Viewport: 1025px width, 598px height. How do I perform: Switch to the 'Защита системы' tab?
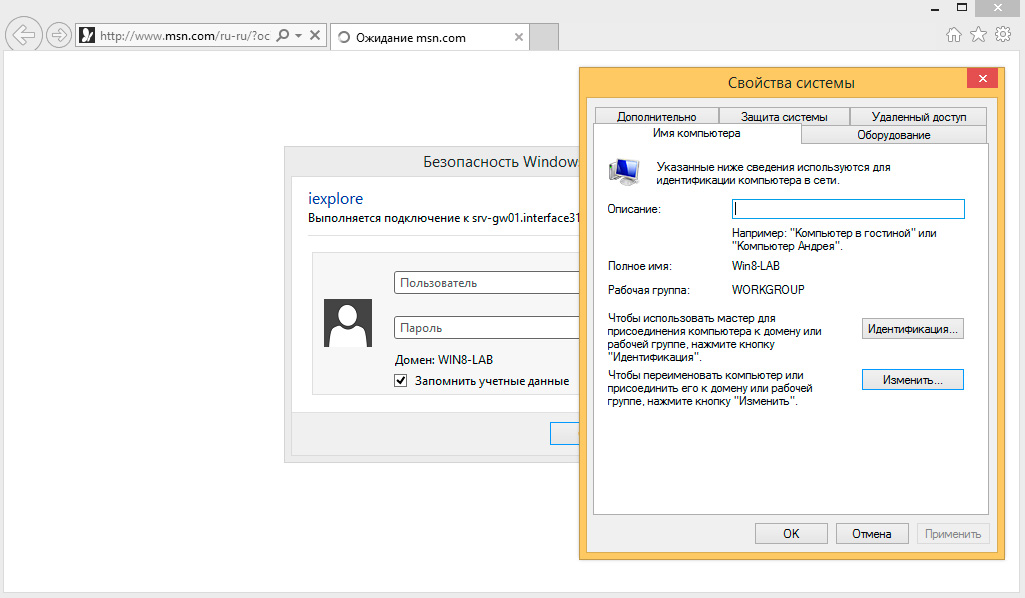[784, 116]
